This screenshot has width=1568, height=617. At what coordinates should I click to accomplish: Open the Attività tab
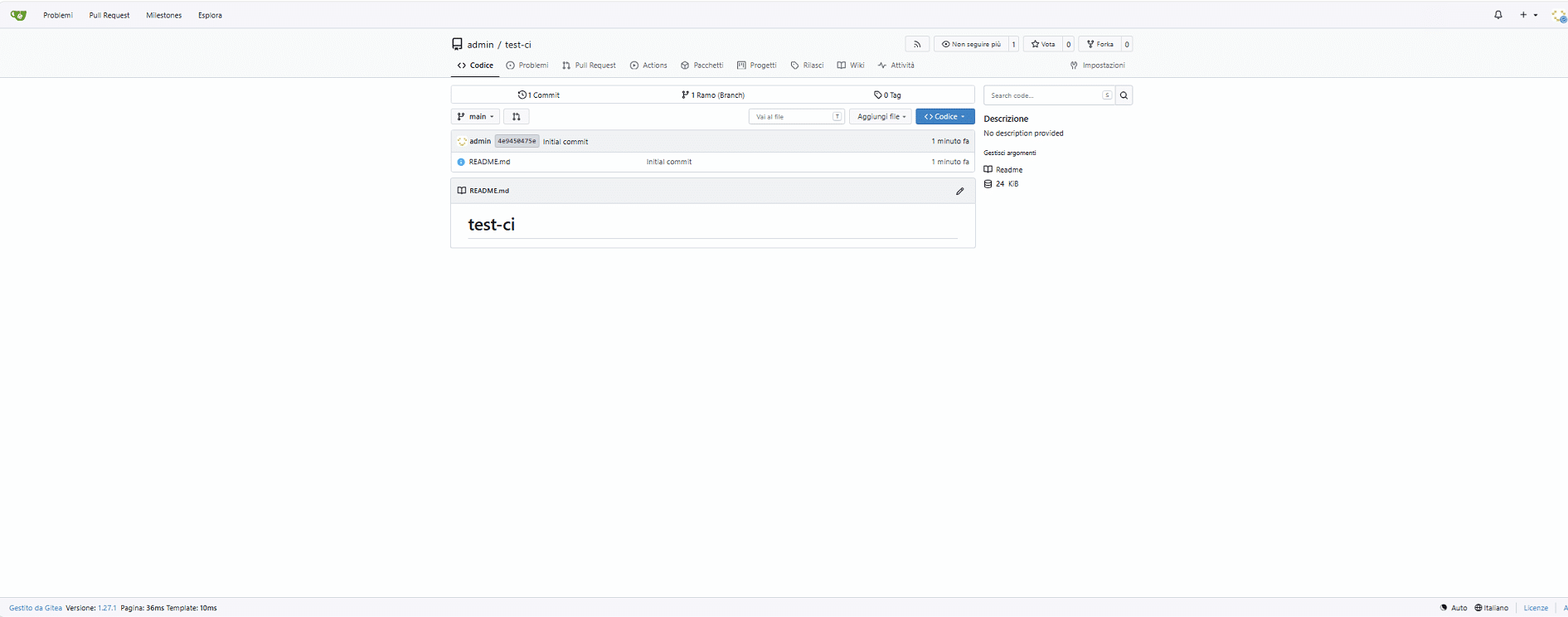coord(896,66)
